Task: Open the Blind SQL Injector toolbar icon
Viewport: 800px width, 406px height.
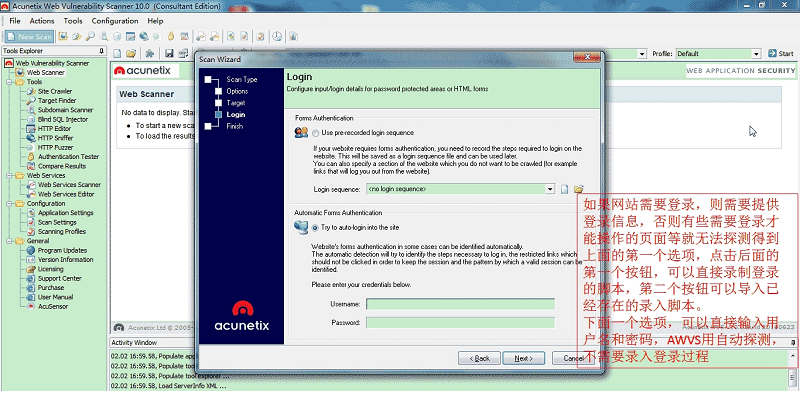Action: point(117,37)
